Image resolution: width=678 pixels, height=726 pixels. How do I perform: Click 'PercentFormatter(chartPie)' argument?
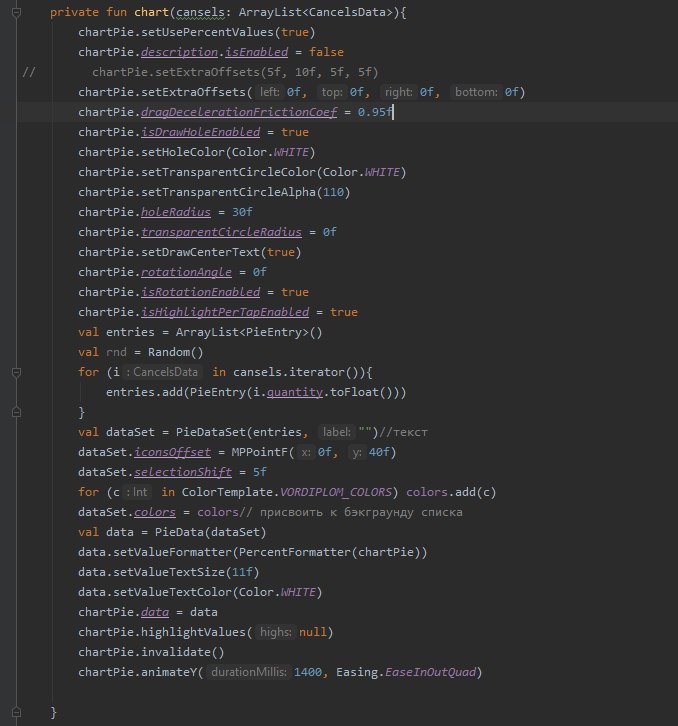click(330, 552)
